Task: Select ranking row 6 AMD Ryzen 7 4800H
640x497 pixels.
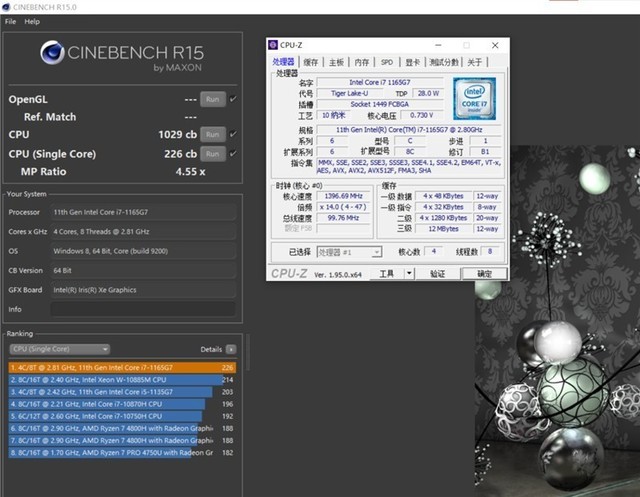Action: click(122, 428)
